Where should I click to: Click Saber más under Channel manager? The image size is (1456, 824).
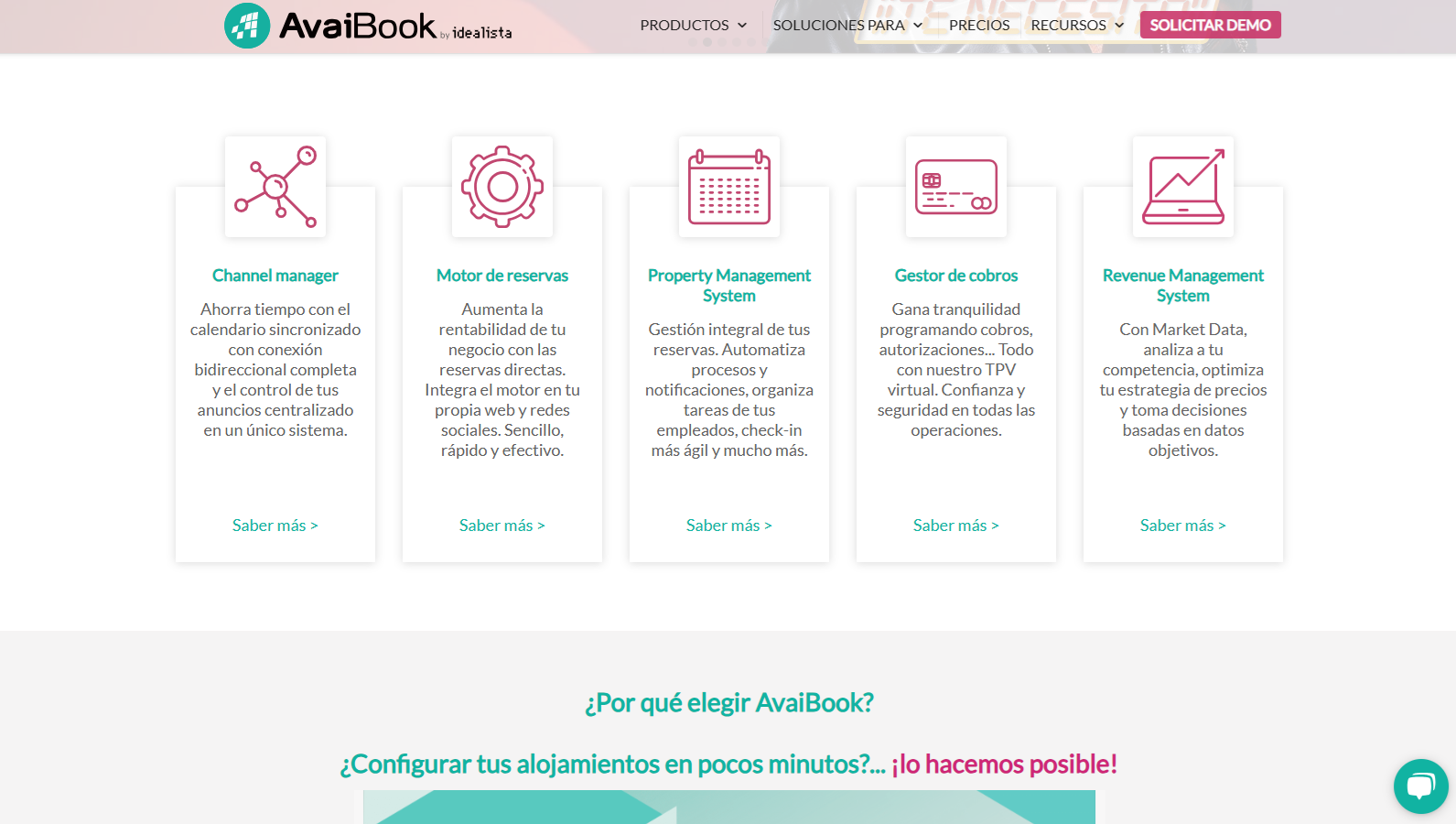coord(275,526)
